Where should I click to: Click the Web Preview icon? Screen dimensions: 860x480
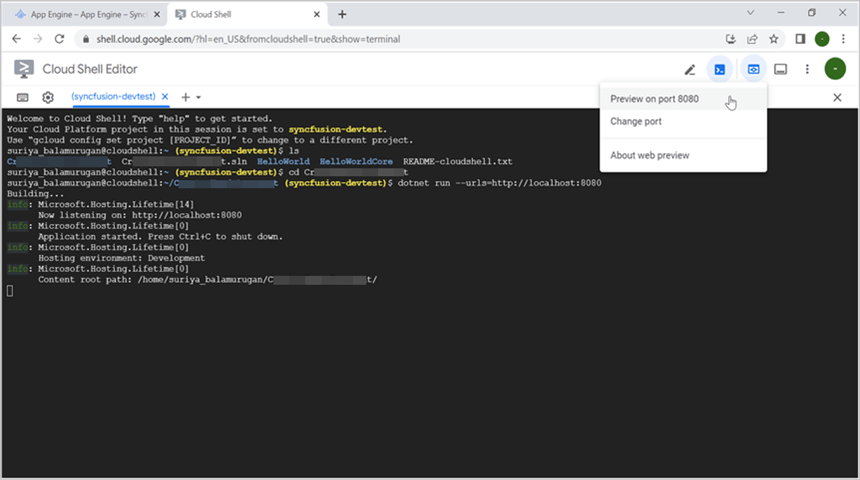(754, 70)
